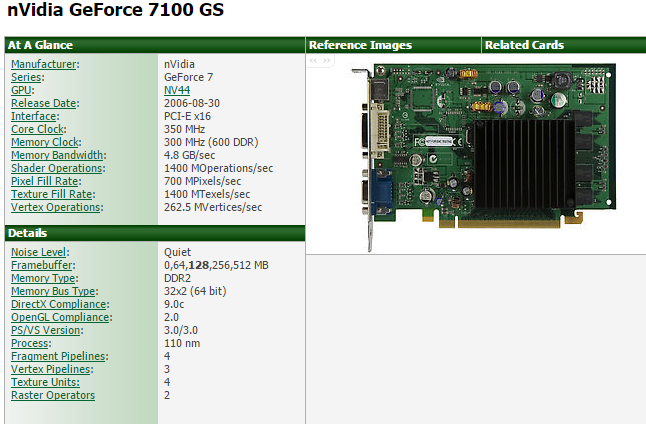Open the Manufacturer link
Viewport: 646px width, 424px height.
pos(44,64)
